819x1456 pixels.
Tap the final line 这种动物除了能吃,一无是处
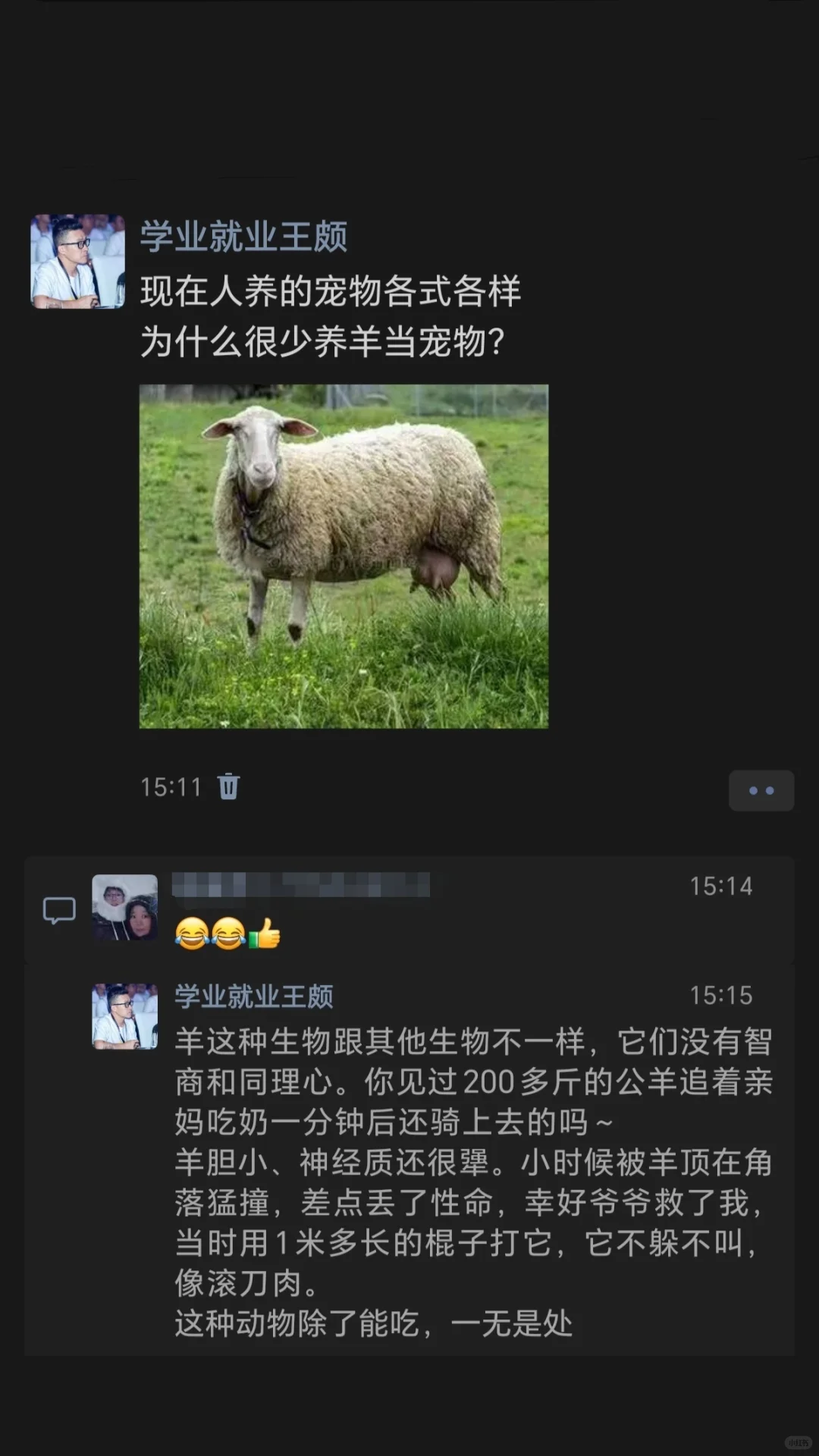pyautogui.click(x=373, y=1323)
